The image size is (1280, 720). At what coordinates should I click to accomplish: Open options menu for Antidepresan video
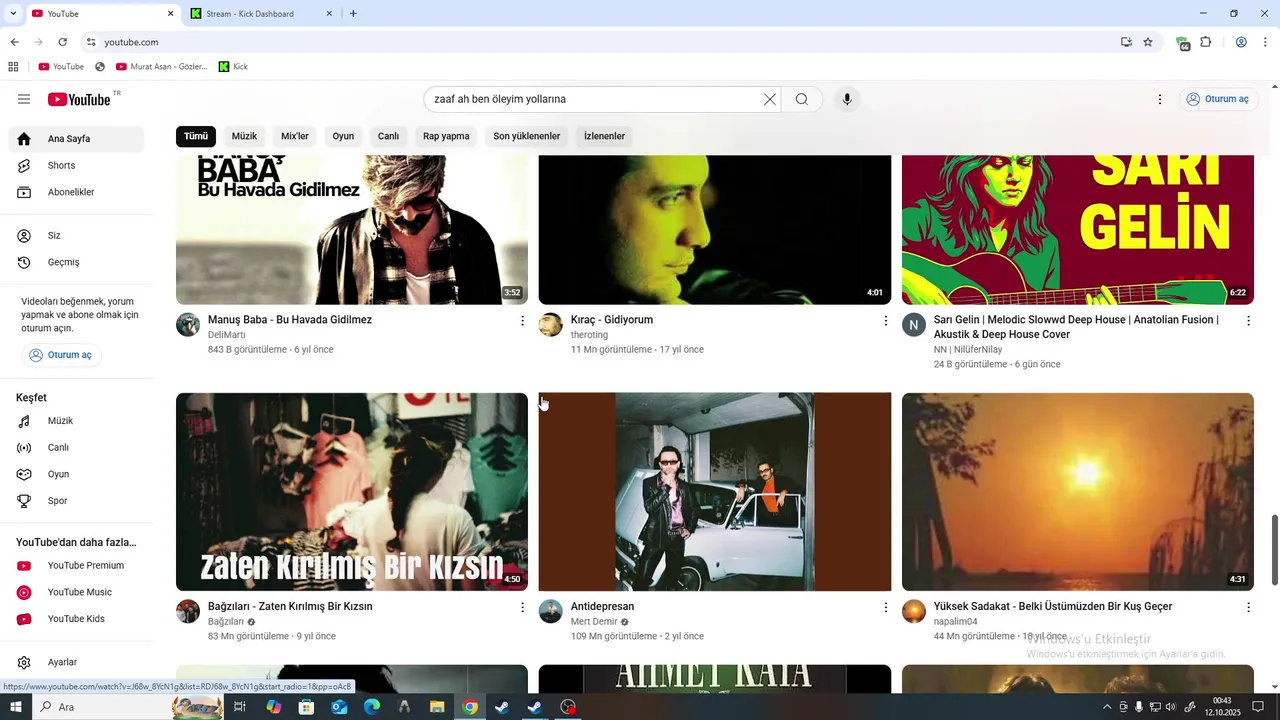pyautogui.click(x=885, y=607)
